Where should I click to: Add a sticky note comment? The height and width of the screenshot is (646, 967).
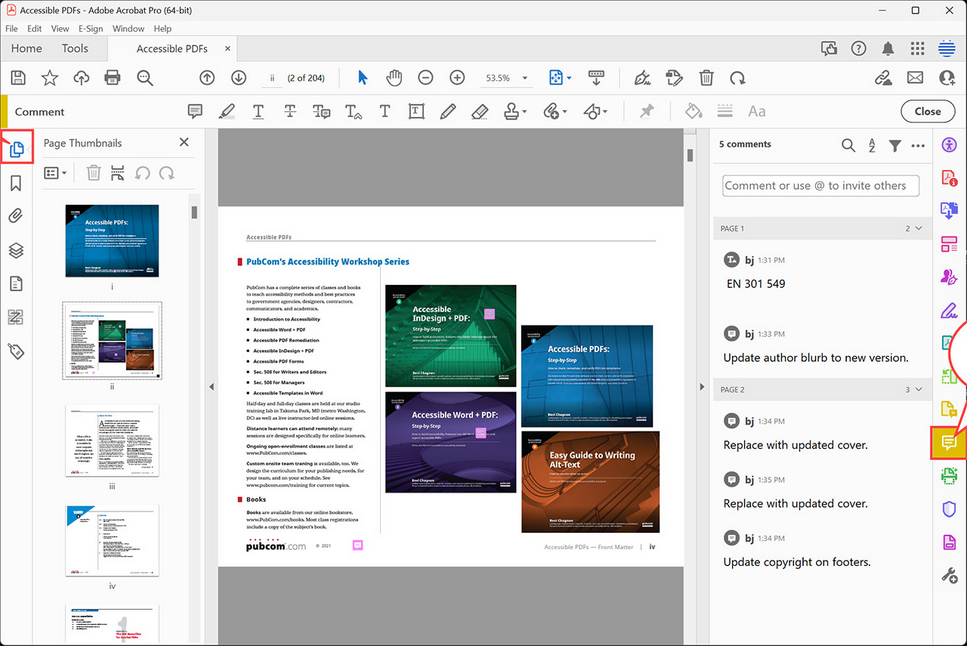click(195, 111)
